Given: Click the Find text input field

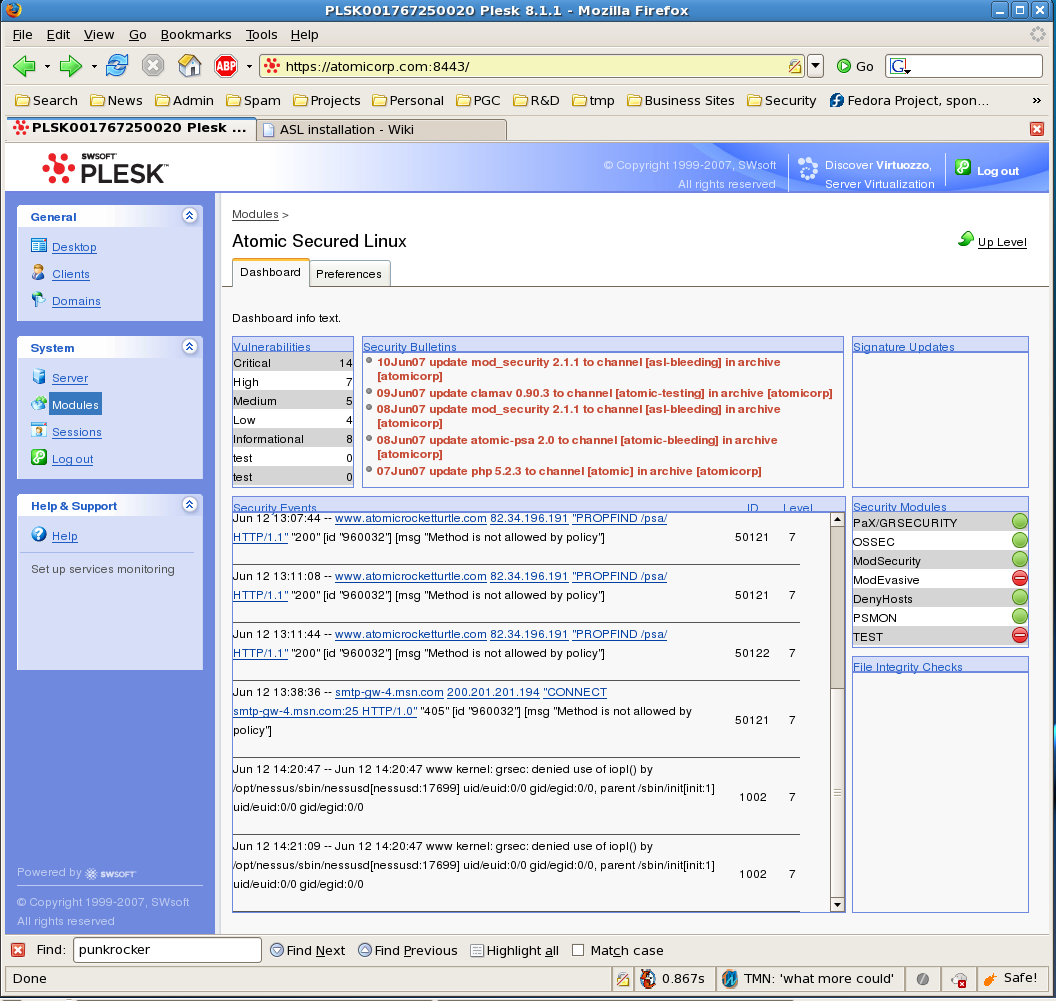Looking at the screenshot, I should click(x=166, y=950).
